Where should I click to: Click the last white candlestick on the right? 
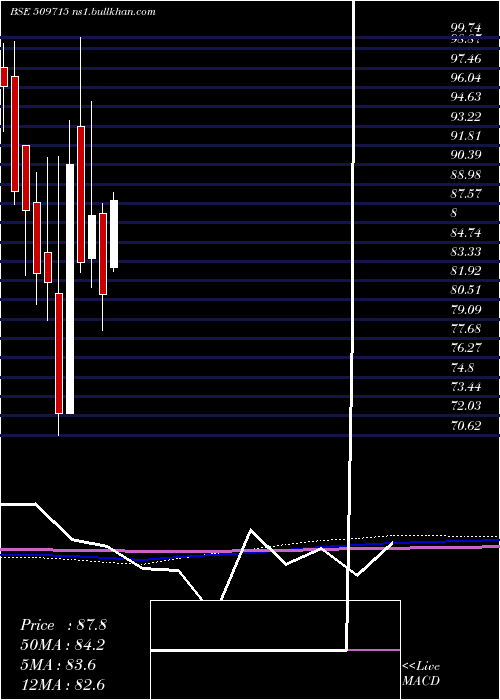coord(114,234)
